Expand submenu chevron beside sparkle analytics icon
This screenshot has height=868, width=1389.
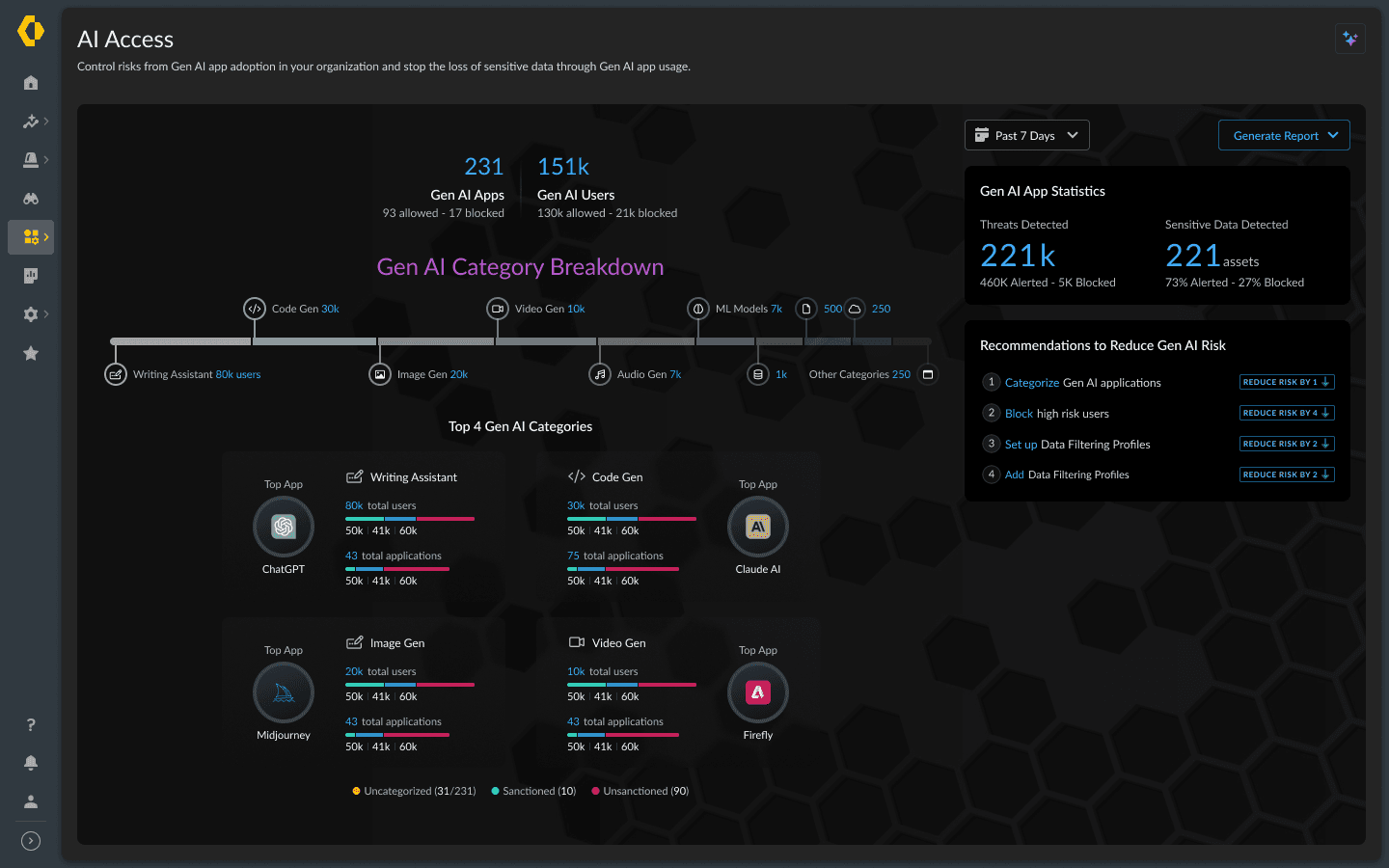46,122
